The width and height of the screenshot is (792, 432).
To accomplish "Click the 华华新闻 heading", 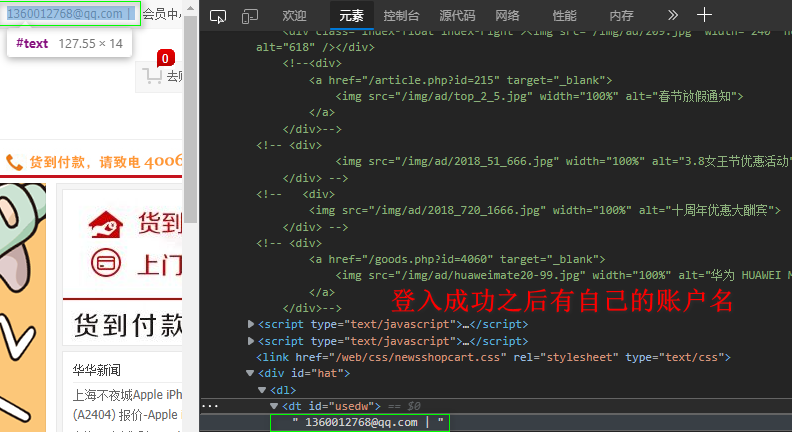I will (96, 370).
